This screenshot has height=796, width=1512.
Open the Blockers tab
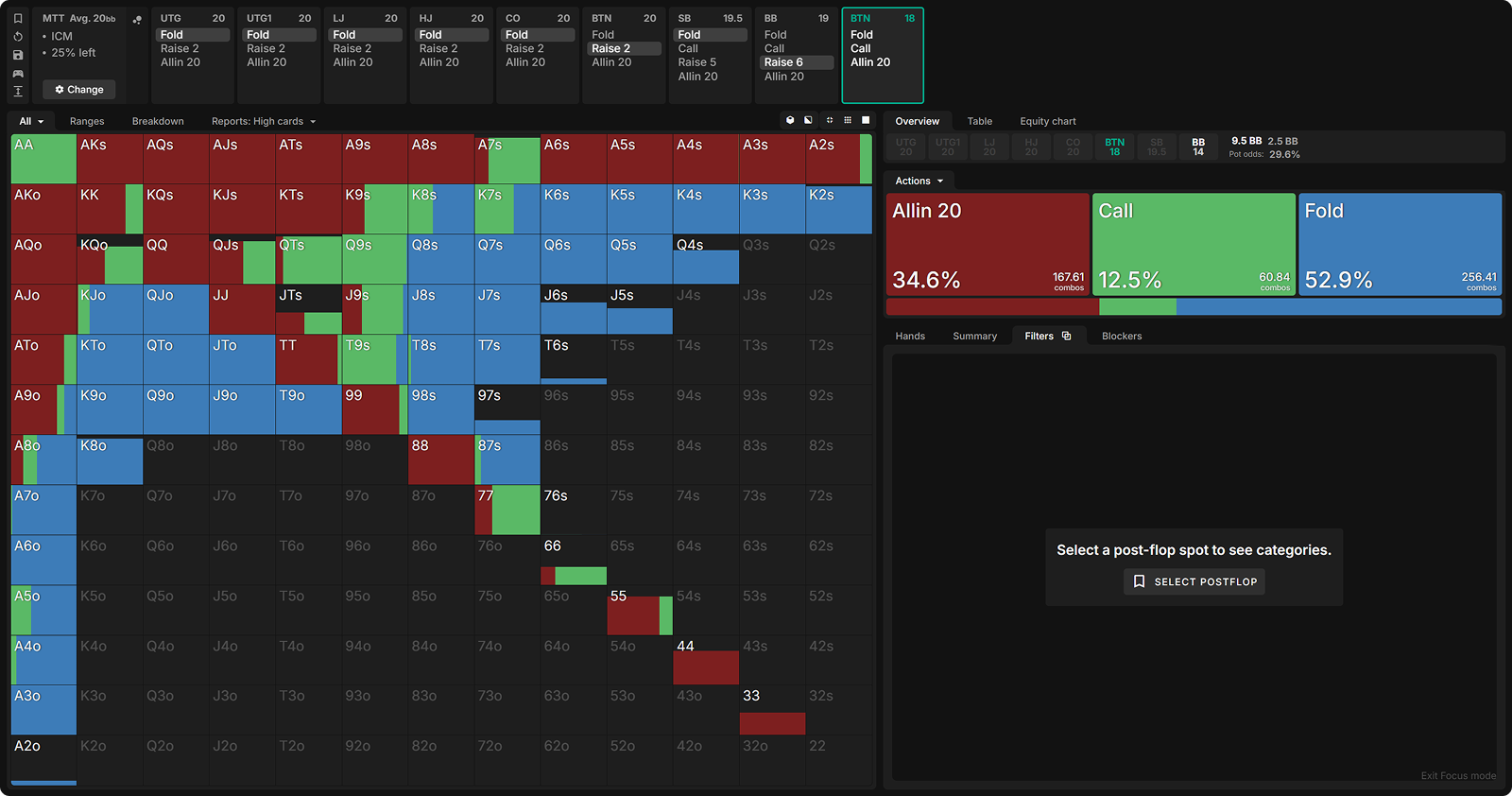tap(1121, 336)
